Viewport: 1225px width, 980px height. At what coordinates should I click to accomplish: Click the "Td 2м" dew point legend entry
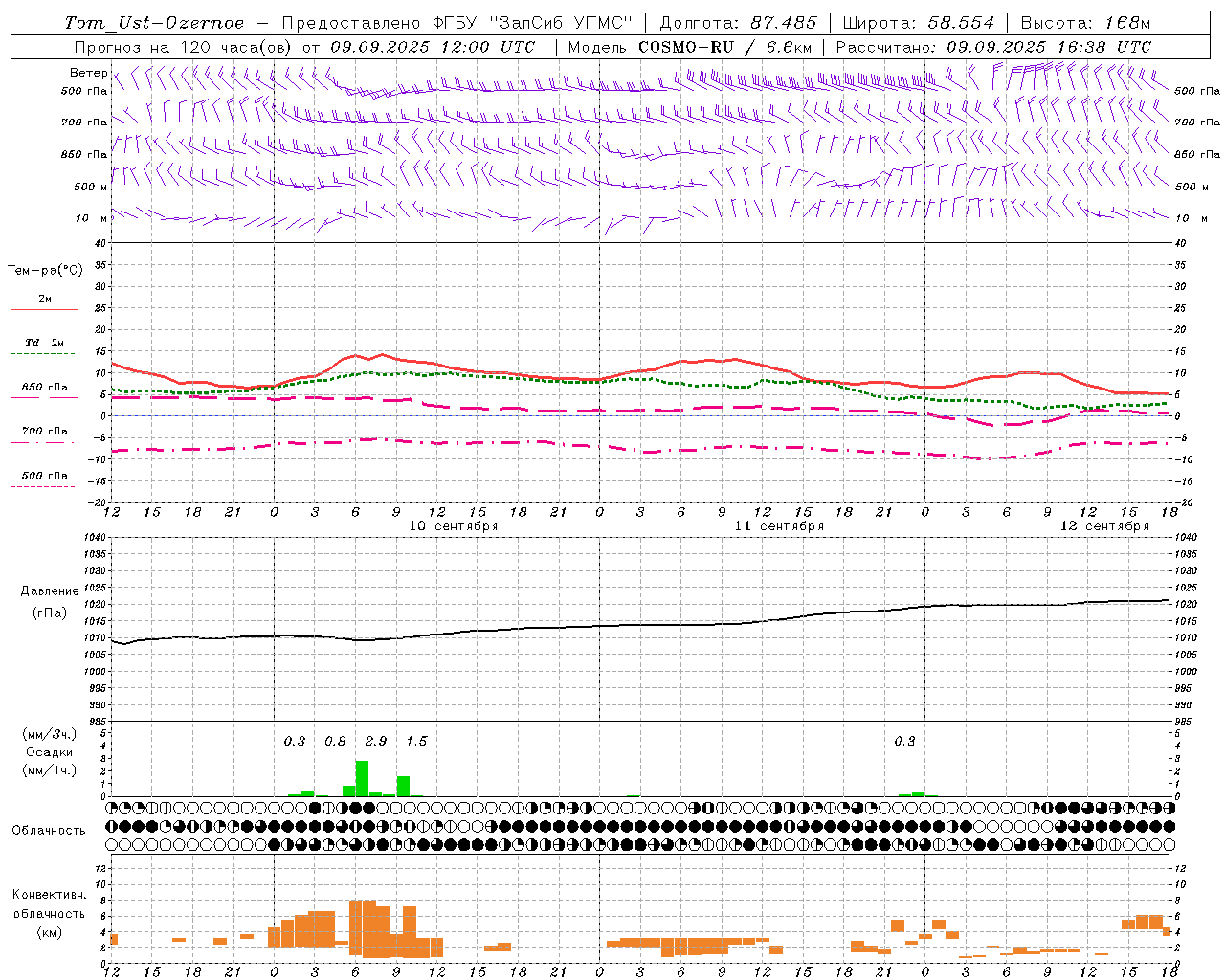click(45, 343)
